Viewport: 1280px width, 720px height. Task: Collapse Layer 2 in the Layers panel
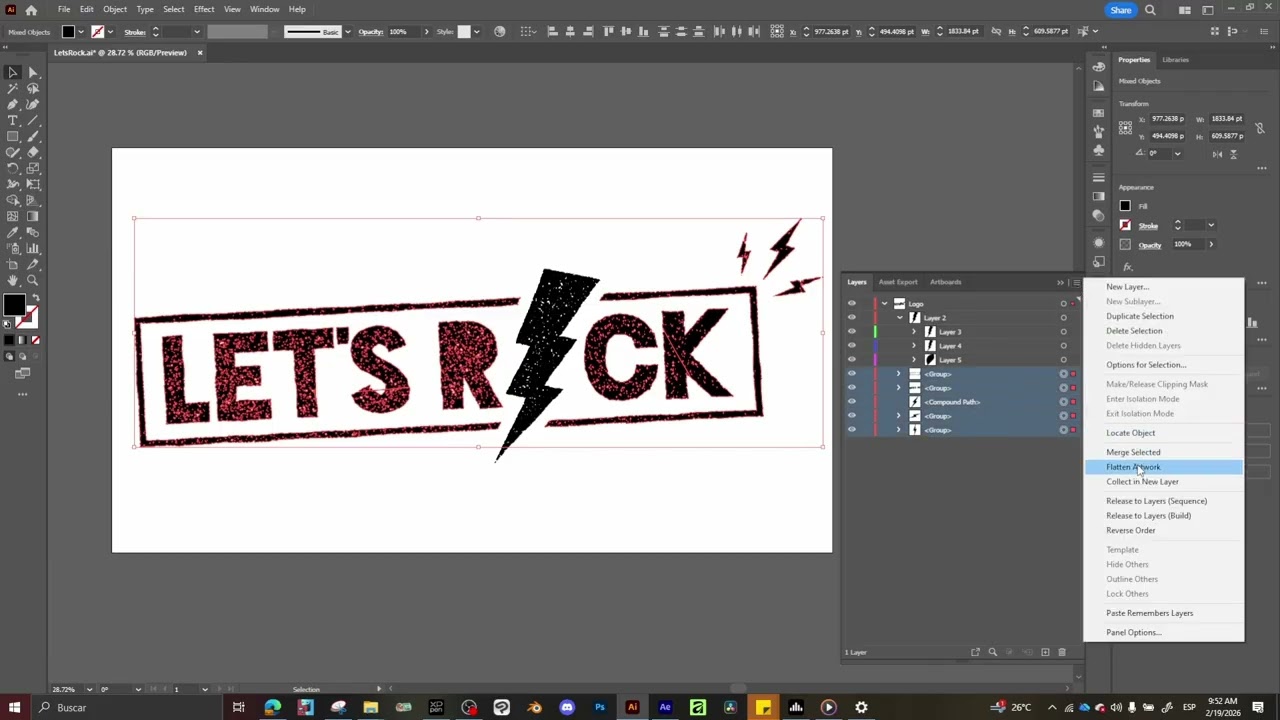(899, 317)
